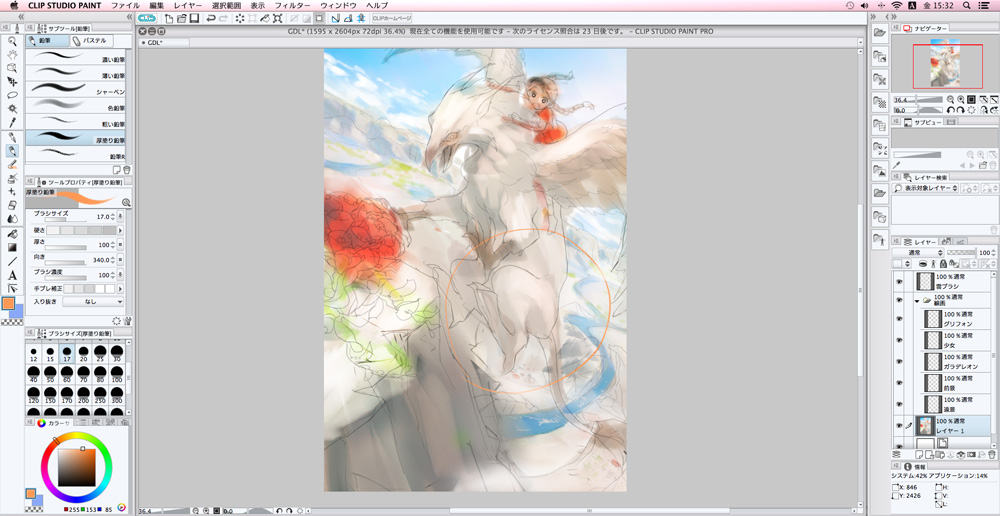The width and height of the screenshot is (1000, 516).
Task: Click 向き angle value stepper
Action: click(x=114, y=260)
